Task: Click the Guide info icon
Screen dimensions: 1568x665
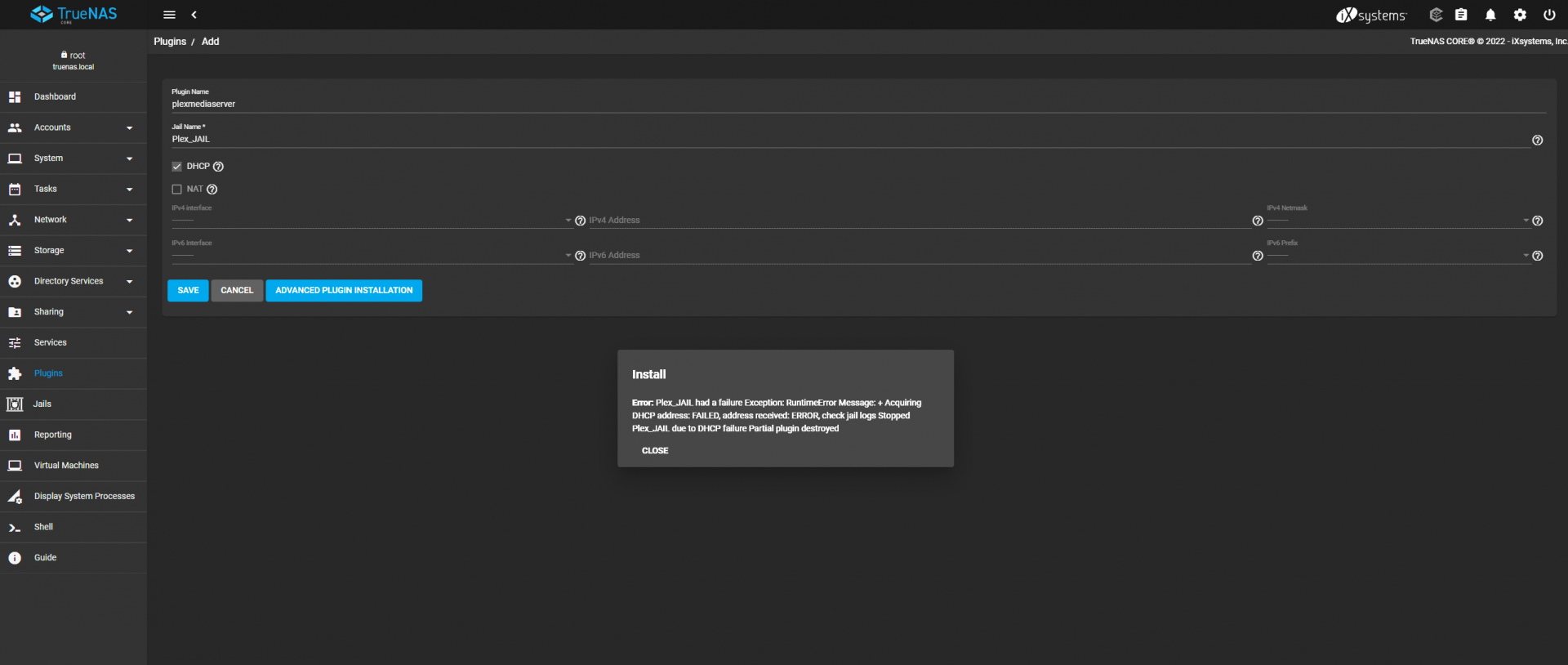Action: tap(15, 558)
